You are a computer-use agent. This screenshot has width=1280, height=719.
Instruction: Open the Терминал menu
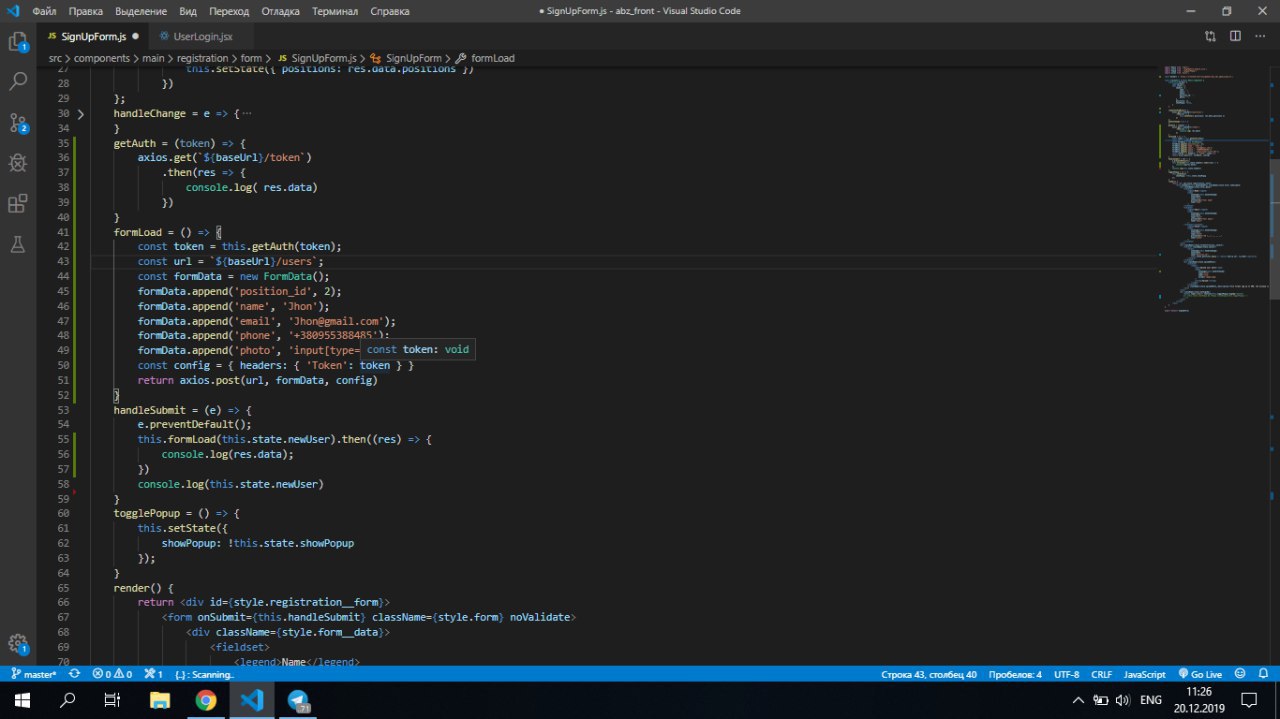coord(335,11)
